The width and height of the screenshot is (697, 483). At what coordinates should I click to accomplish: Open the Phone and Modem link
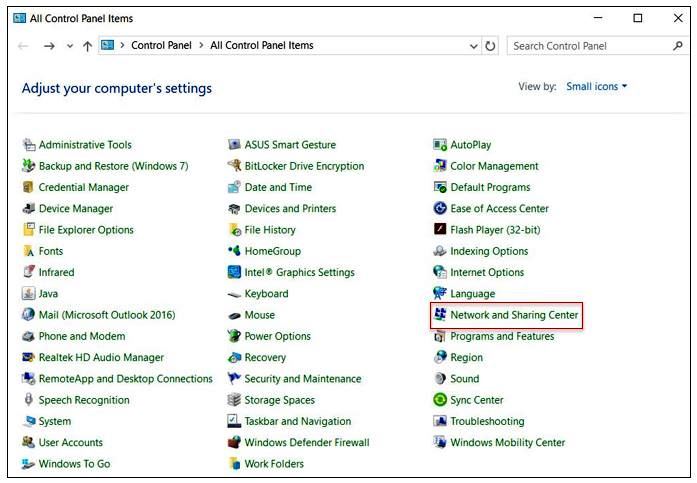click(82, 336)
